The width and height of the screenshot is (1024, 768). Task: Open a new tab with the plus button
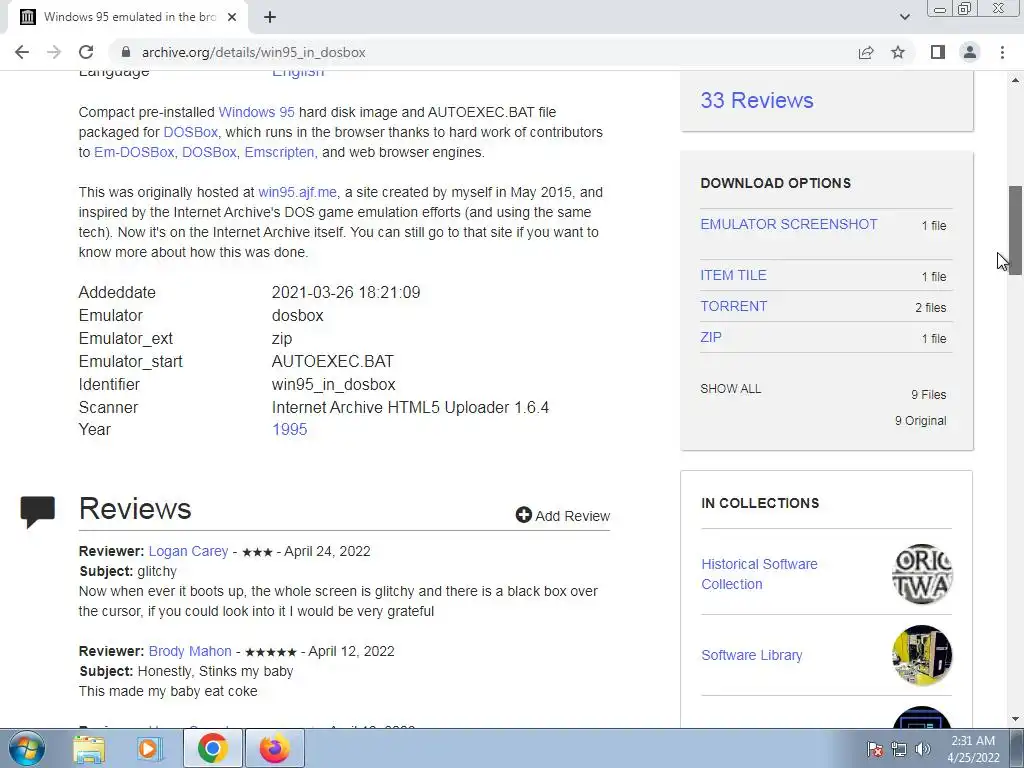click(270, 17)
